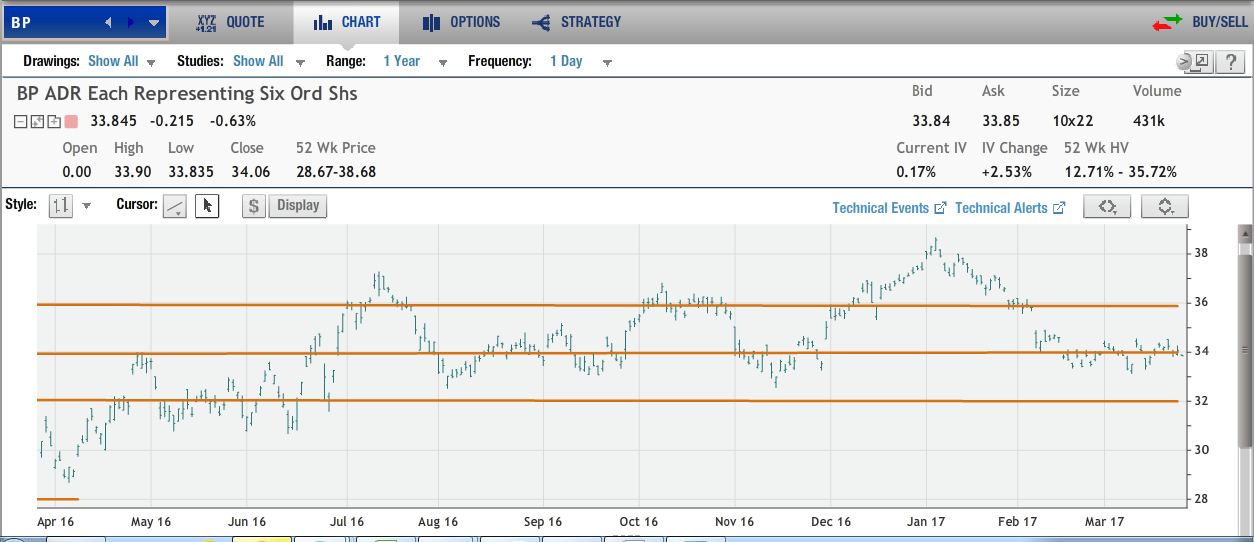Go to the Quote tab
The width and height of the screenshot is (1254, 542).
[x=231, y=22]
